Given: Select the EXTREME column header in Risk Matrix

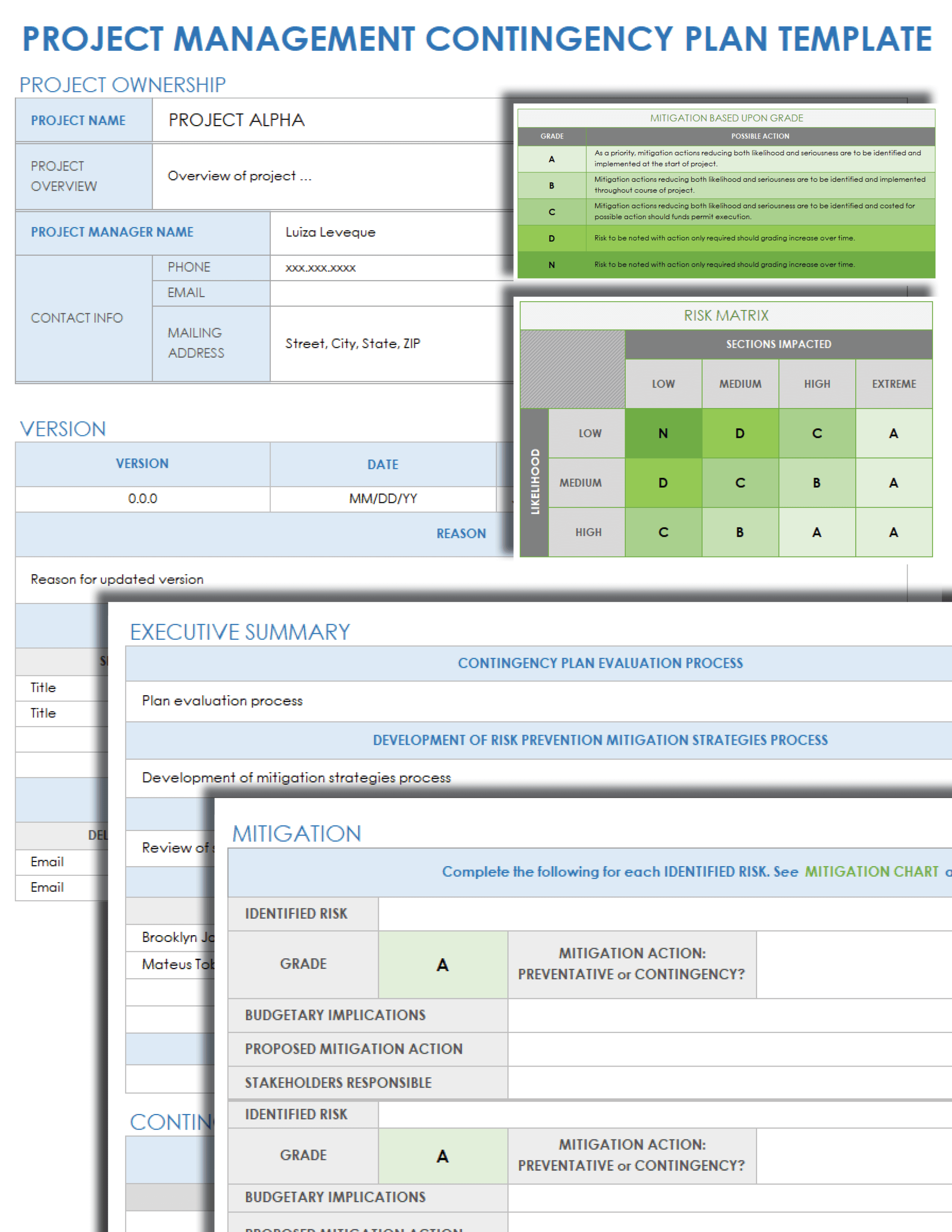Looking at the screenshot, I should [x=894, y=383].
